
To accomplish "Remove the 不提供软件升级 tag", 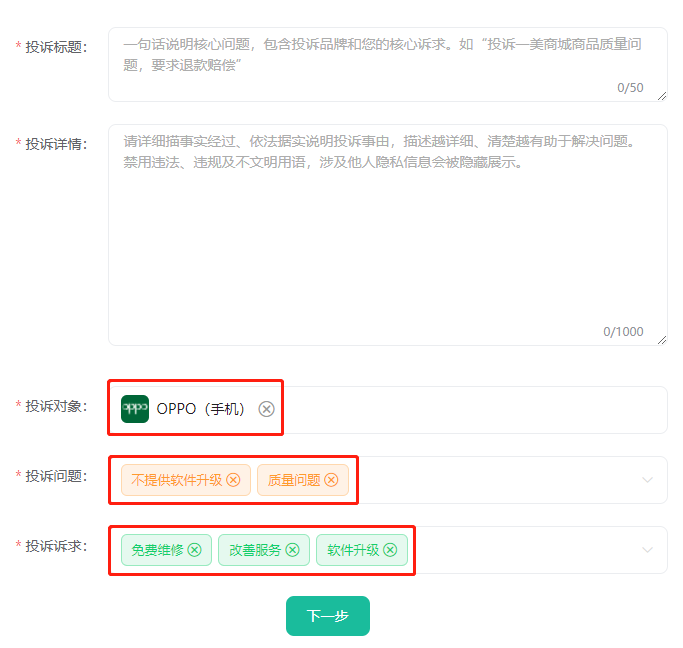I will point(233,480).
